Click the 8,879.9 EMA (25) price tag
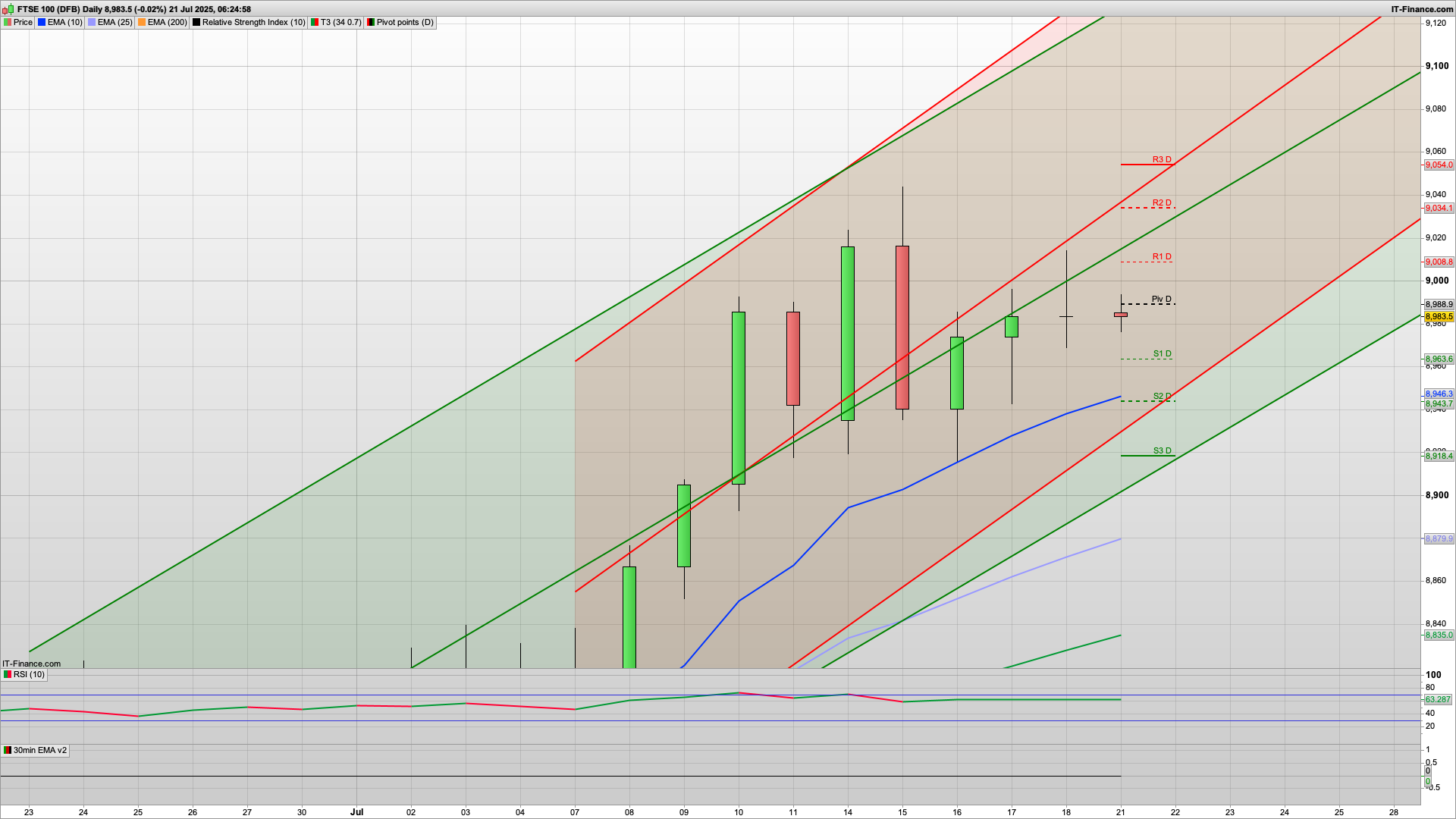 click(x=1439, y=539)
